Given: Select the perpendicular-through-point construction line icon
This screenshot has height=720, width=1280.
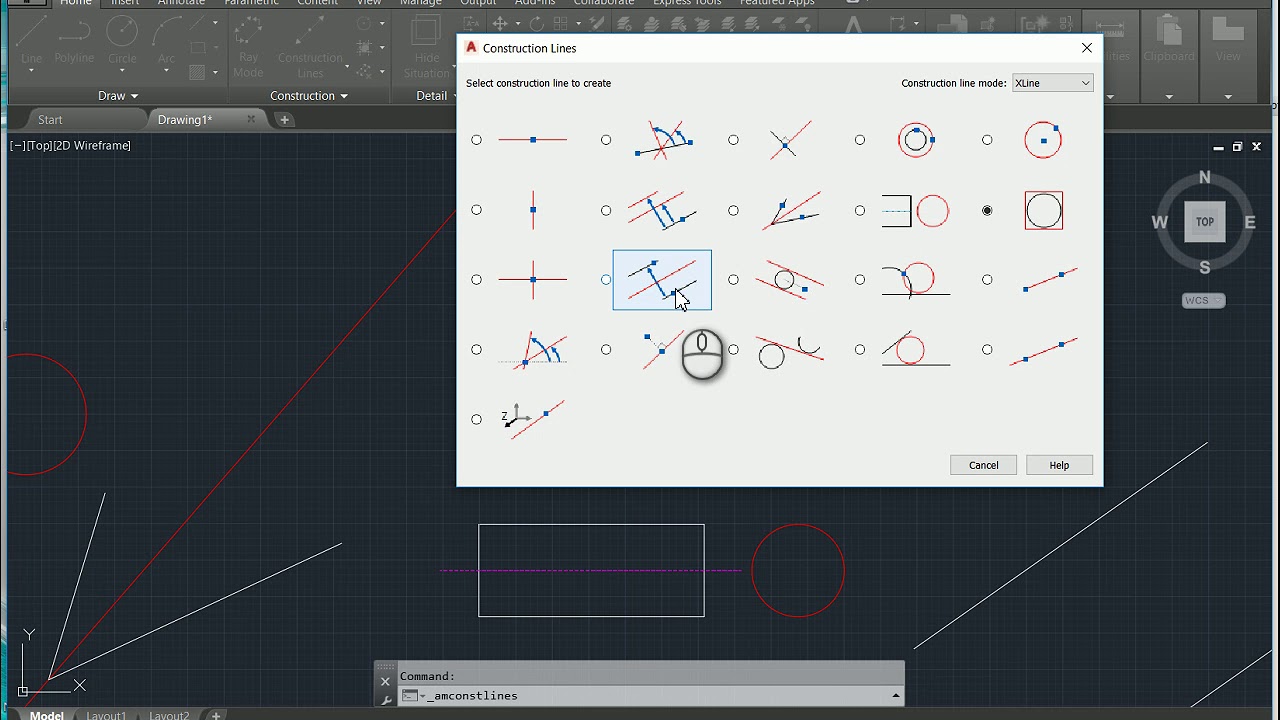Looking at the screenshot, I should point(662,350).
